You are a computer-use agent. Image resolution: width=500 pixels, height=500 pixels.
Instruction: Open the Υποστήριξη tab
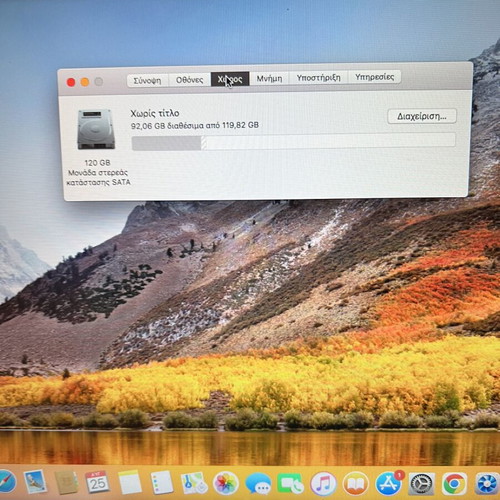(x=319, y=77)
